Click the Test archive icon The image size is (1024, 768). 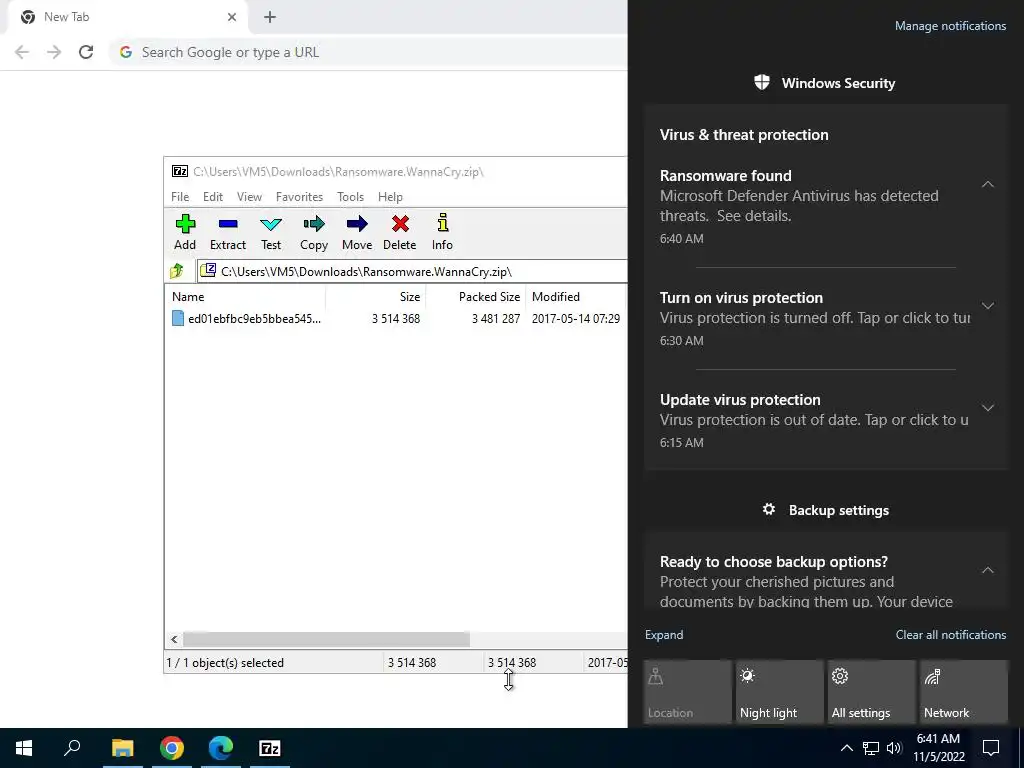[x=271, y=224]
